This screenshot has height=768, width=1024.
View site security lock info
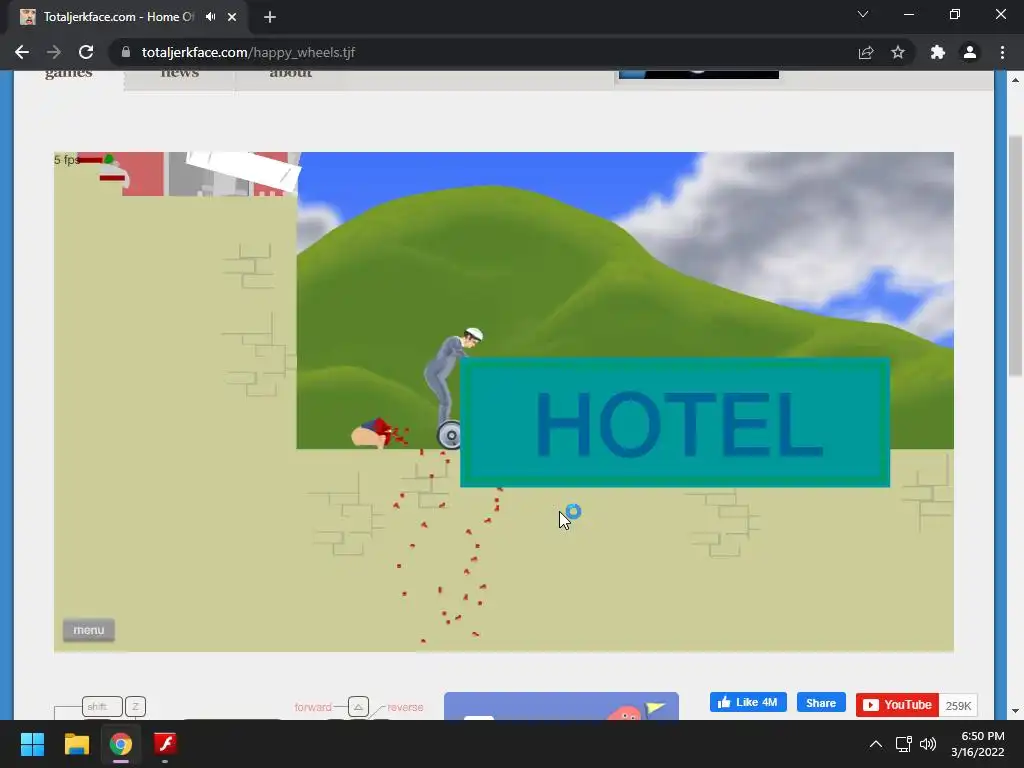coord(126,52)
